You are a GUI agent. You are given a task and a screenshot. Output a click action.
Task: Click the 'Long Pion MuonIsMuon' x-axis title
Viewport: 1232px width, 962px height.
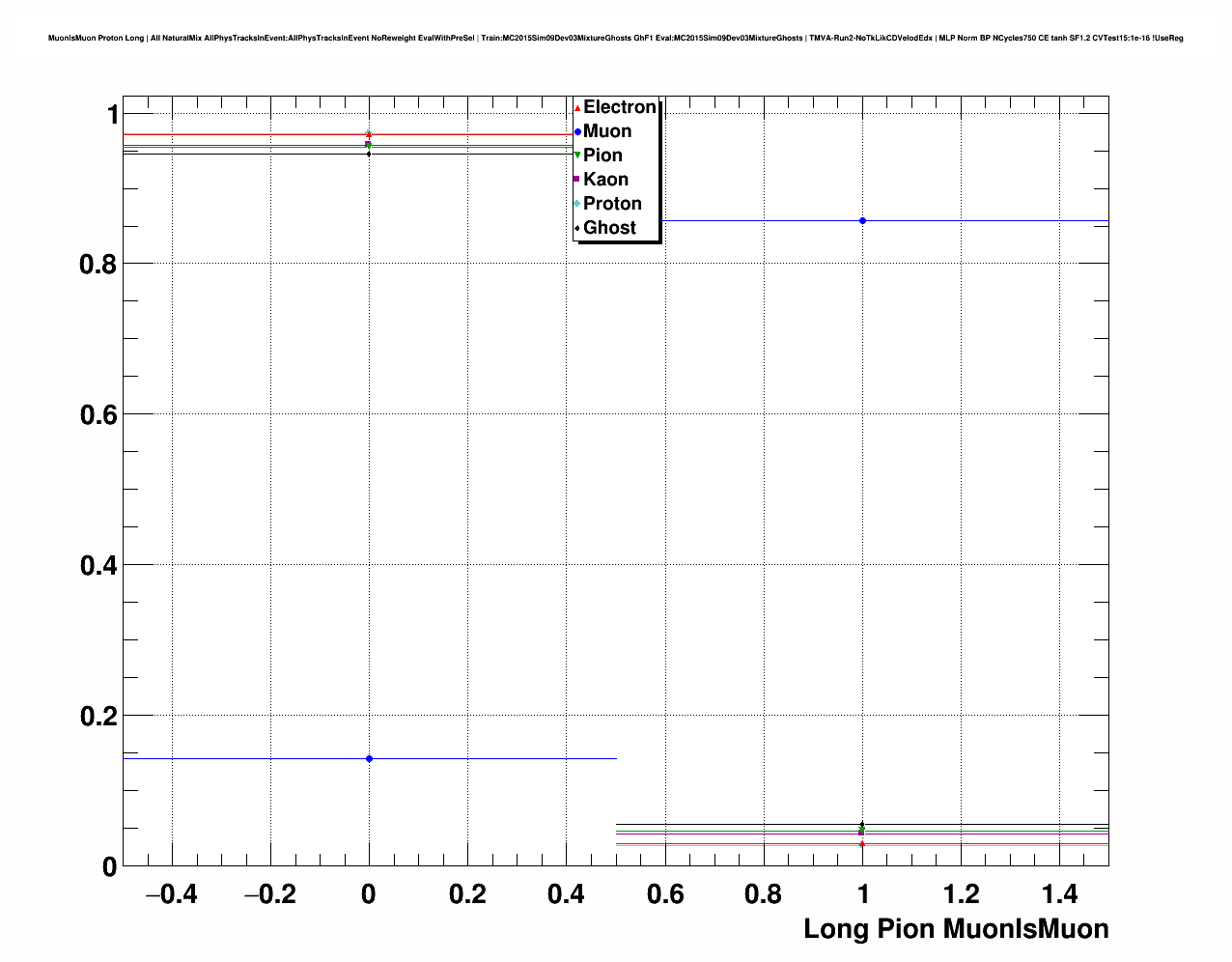(x=956, y=929)
